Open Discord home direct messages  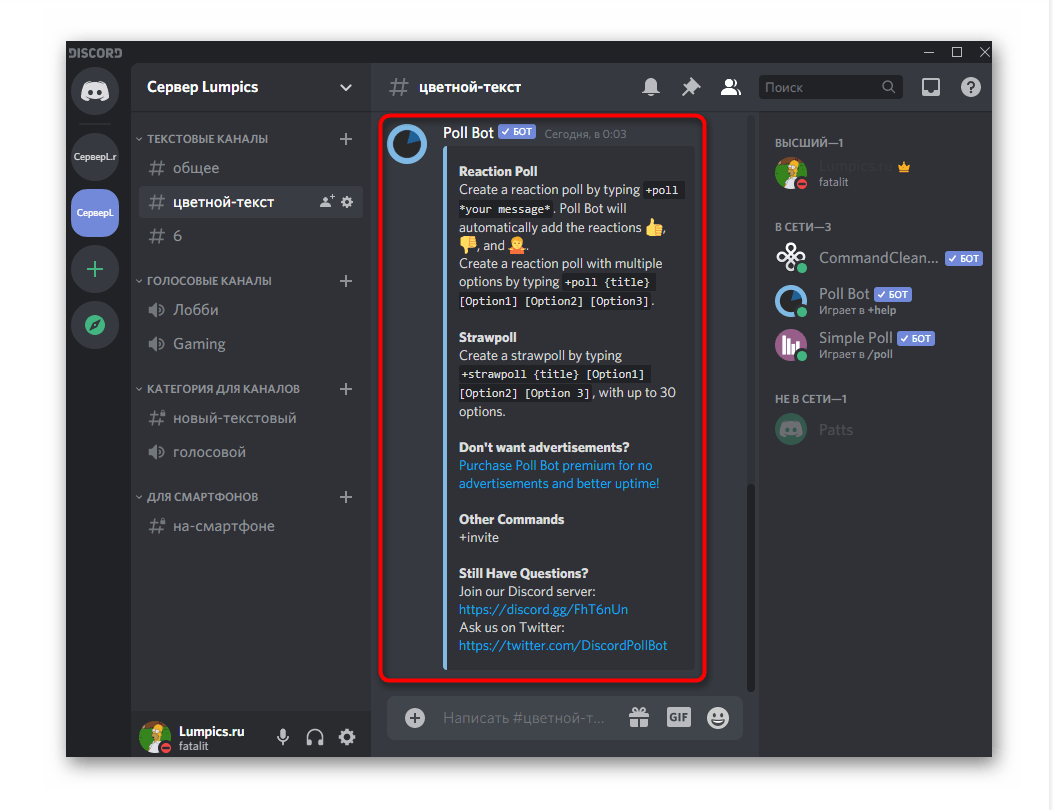tap(95, 92)
